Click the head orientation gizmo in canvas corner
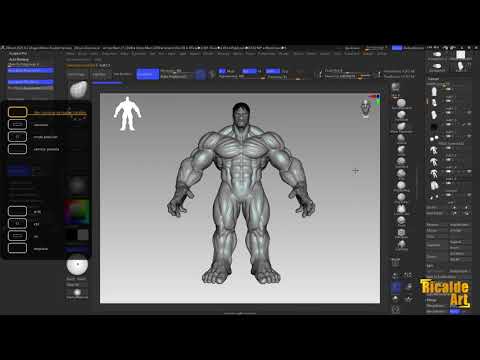The width and height of the screenshot is (480, 360). point(366,109)
